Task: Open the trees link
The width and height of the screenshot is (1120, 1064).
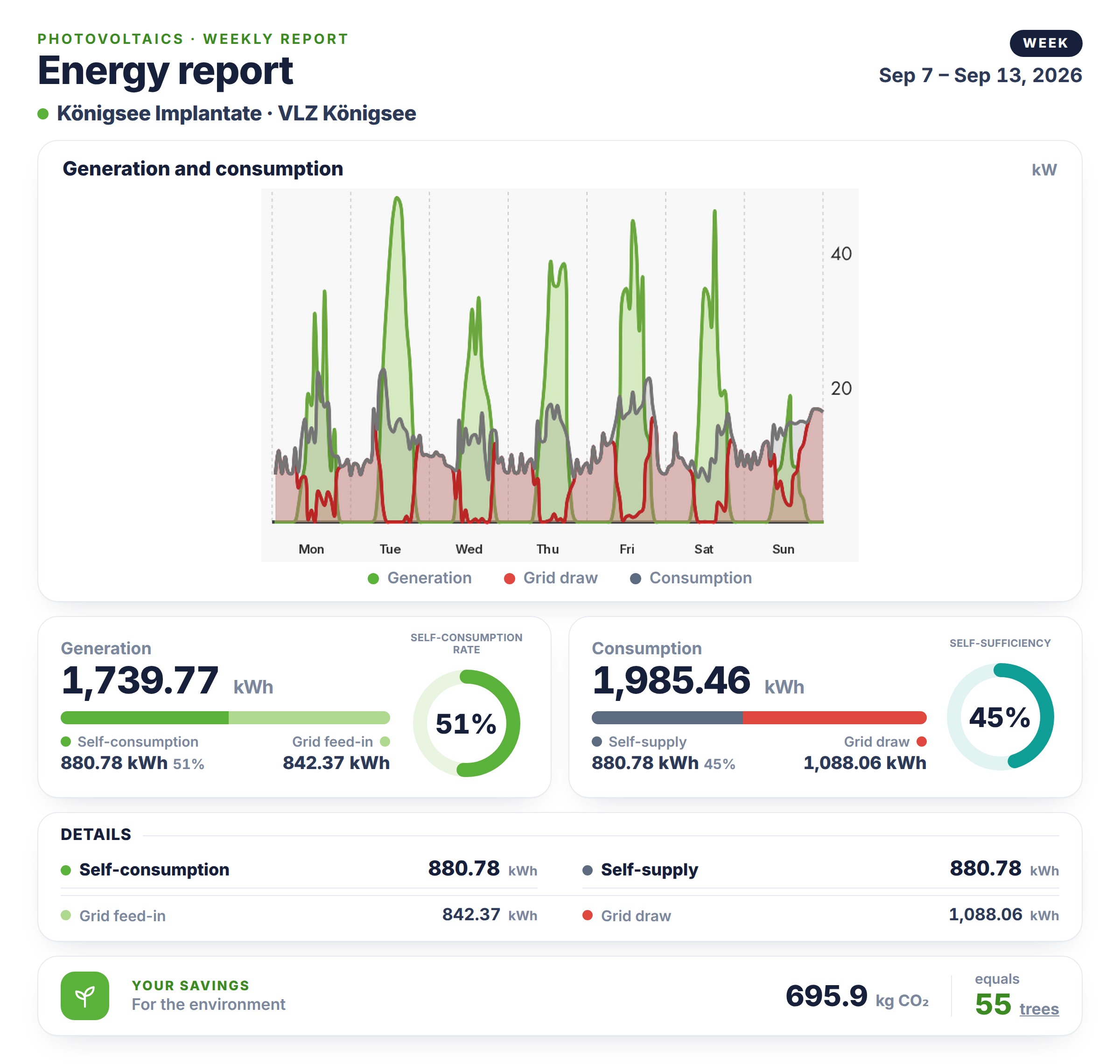Action: coord(1038,1009)
